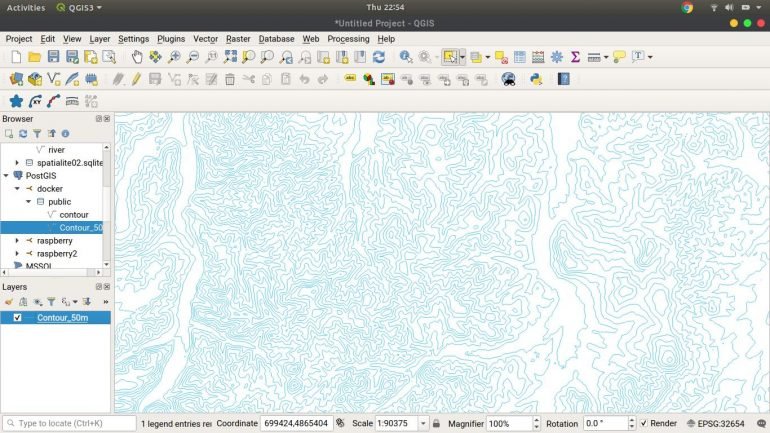
Task: Save the project with the floppy icon
Action: (x=53, y=57)
